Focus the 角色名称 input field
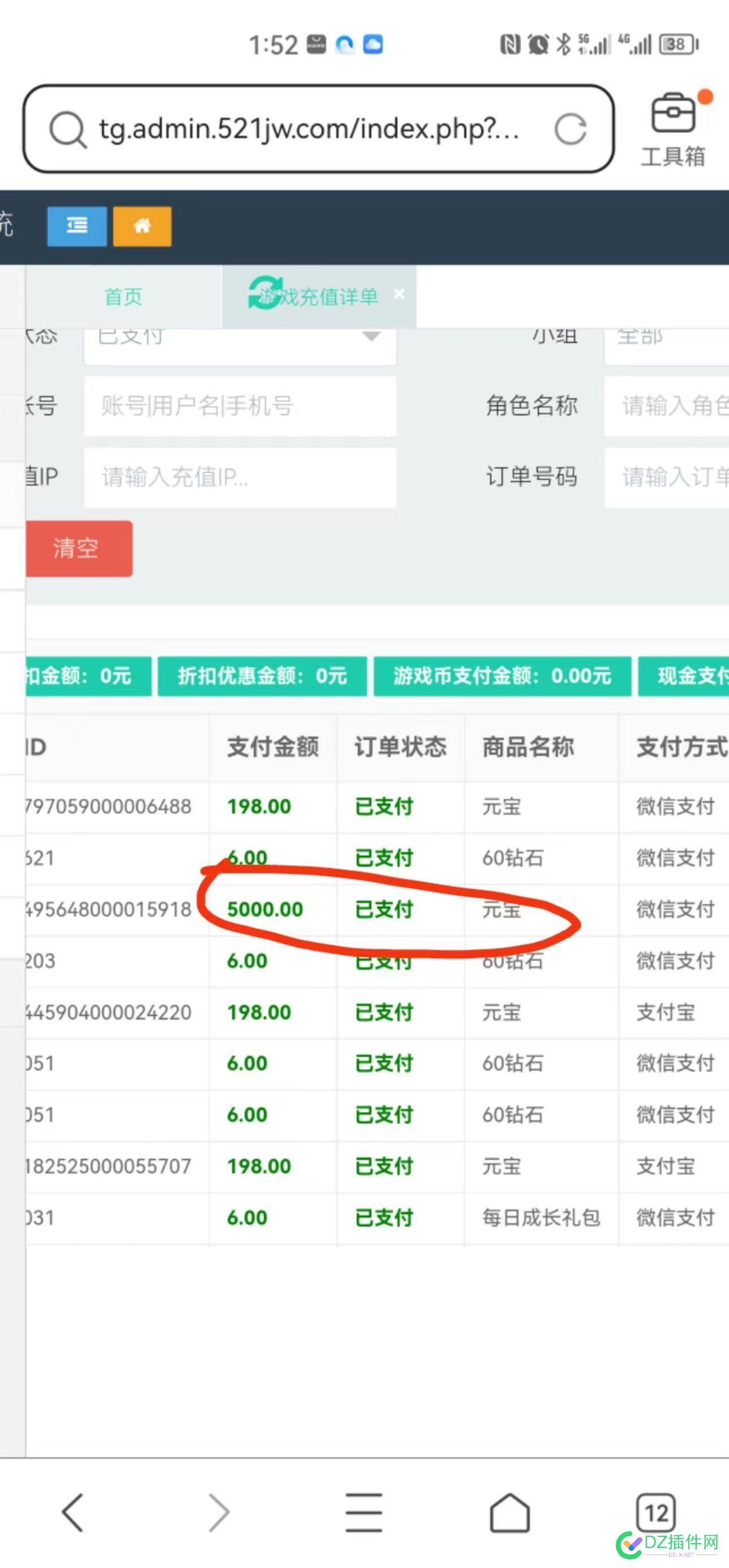 coord(666,406)
